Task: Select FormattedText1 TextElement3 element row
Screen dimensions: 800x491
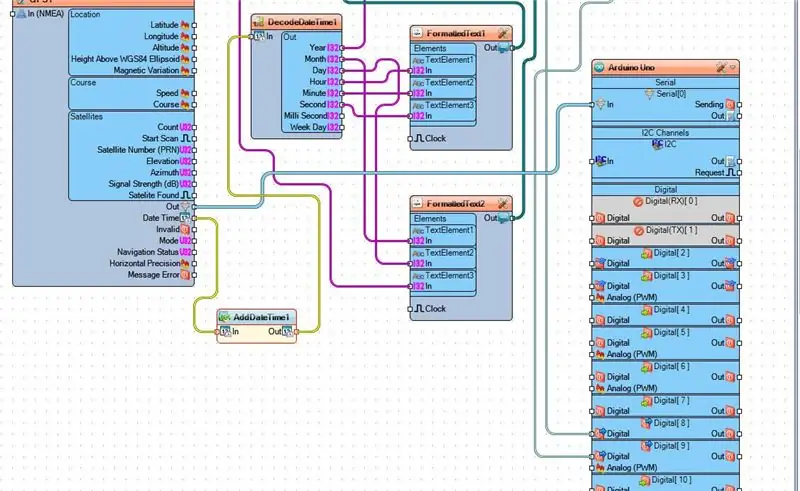Action: coord(443,105)
